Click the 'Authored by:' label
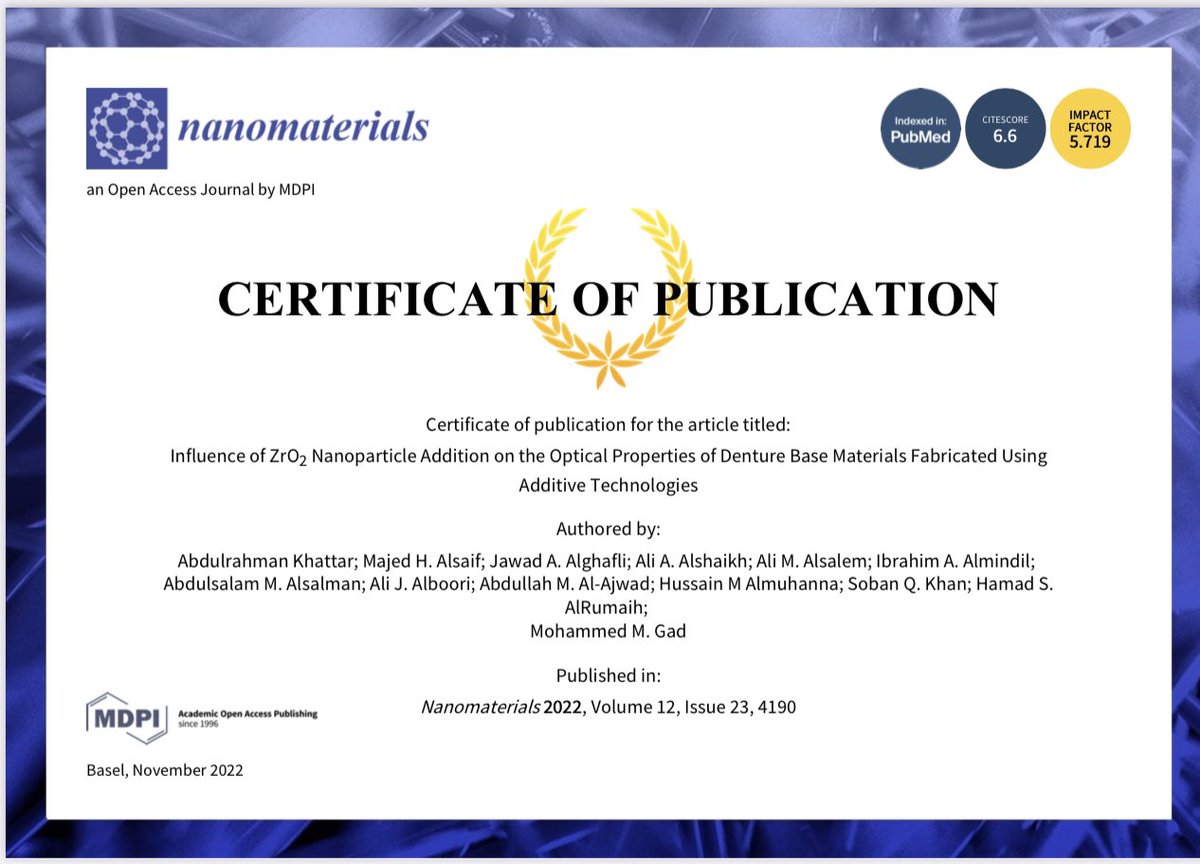The width and height of the screenshot is (1200, 864). coord(608,529)
